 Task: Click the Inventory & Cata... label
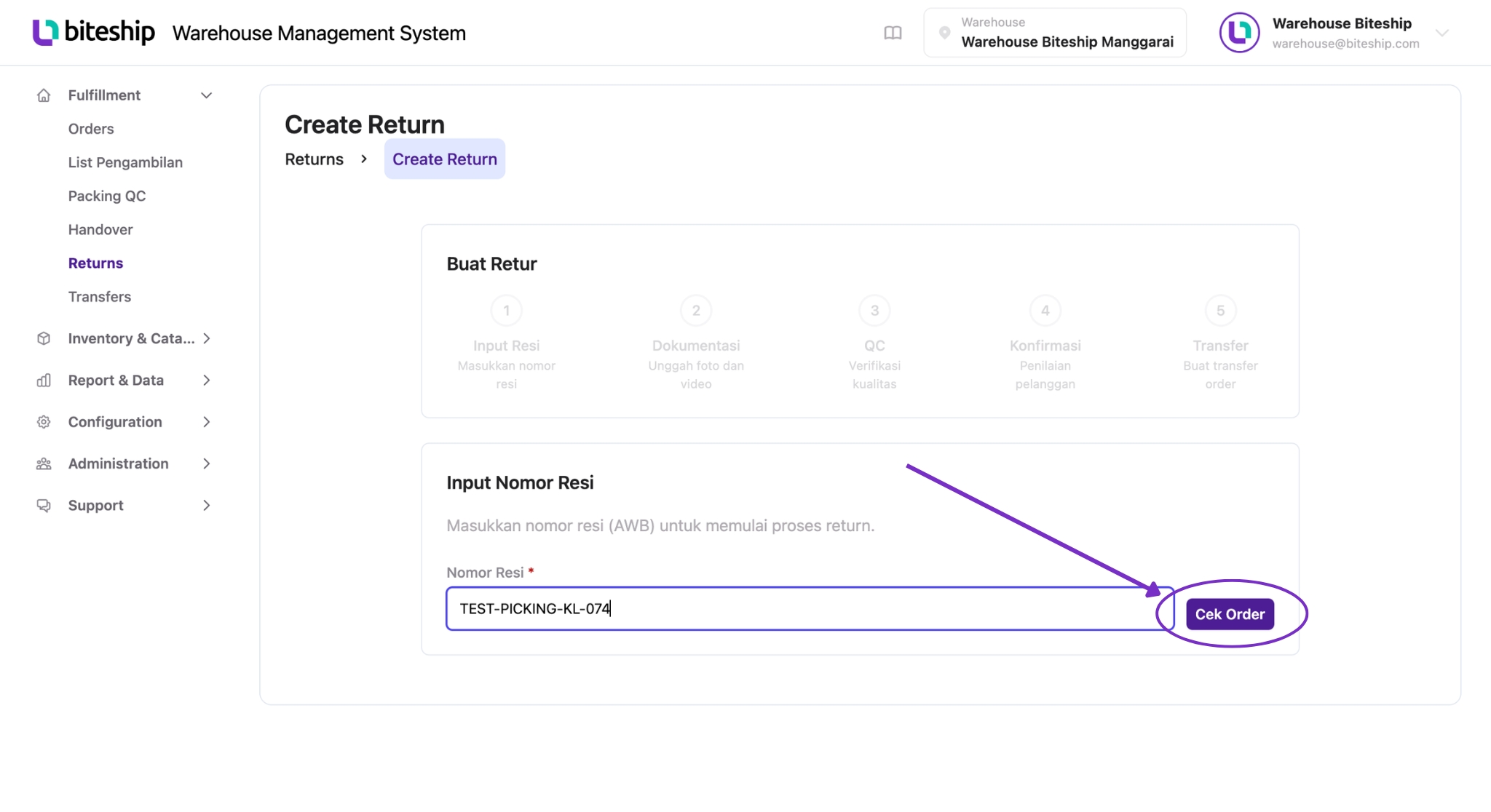[x=131, y=338]
